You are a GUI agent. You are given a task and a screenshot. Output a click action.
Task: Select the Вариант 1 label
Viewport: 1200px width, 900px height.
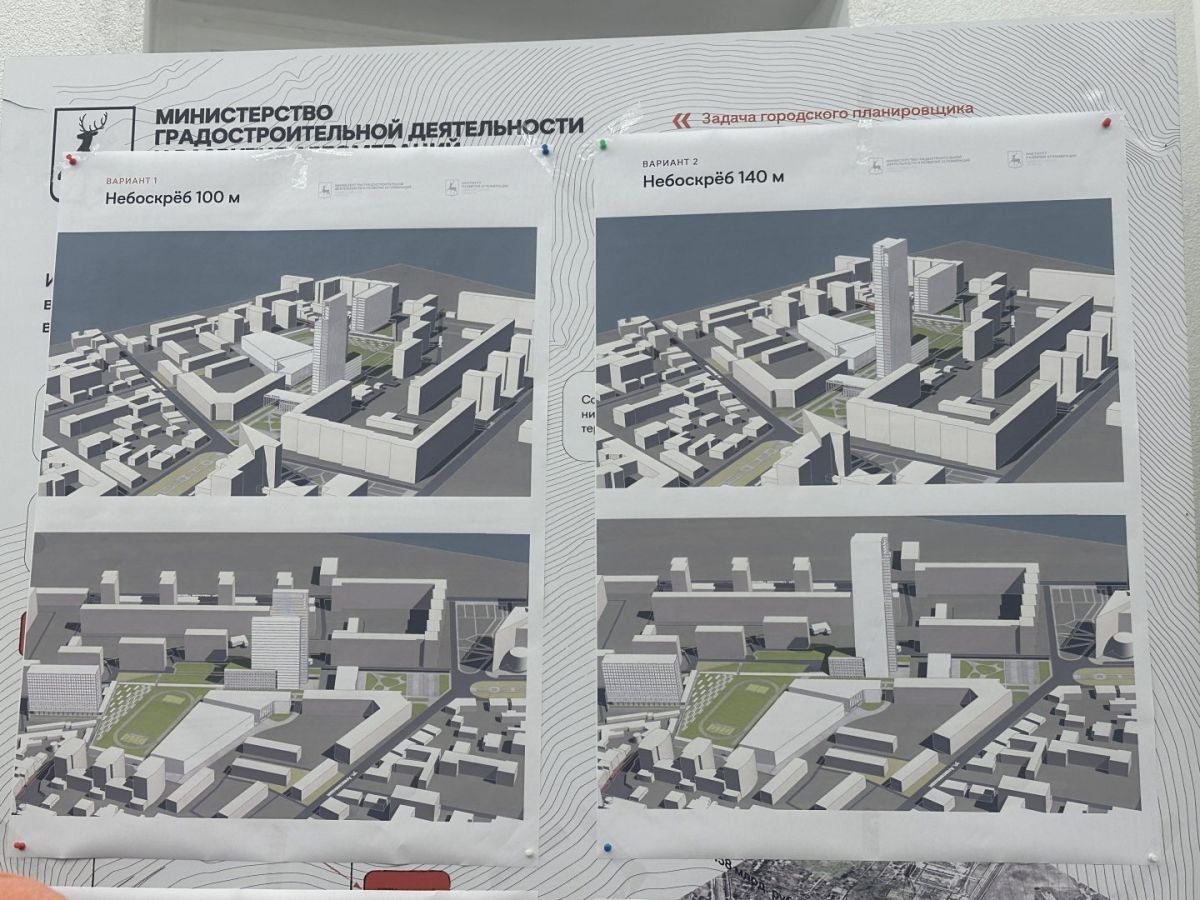(x=128, y=179)
